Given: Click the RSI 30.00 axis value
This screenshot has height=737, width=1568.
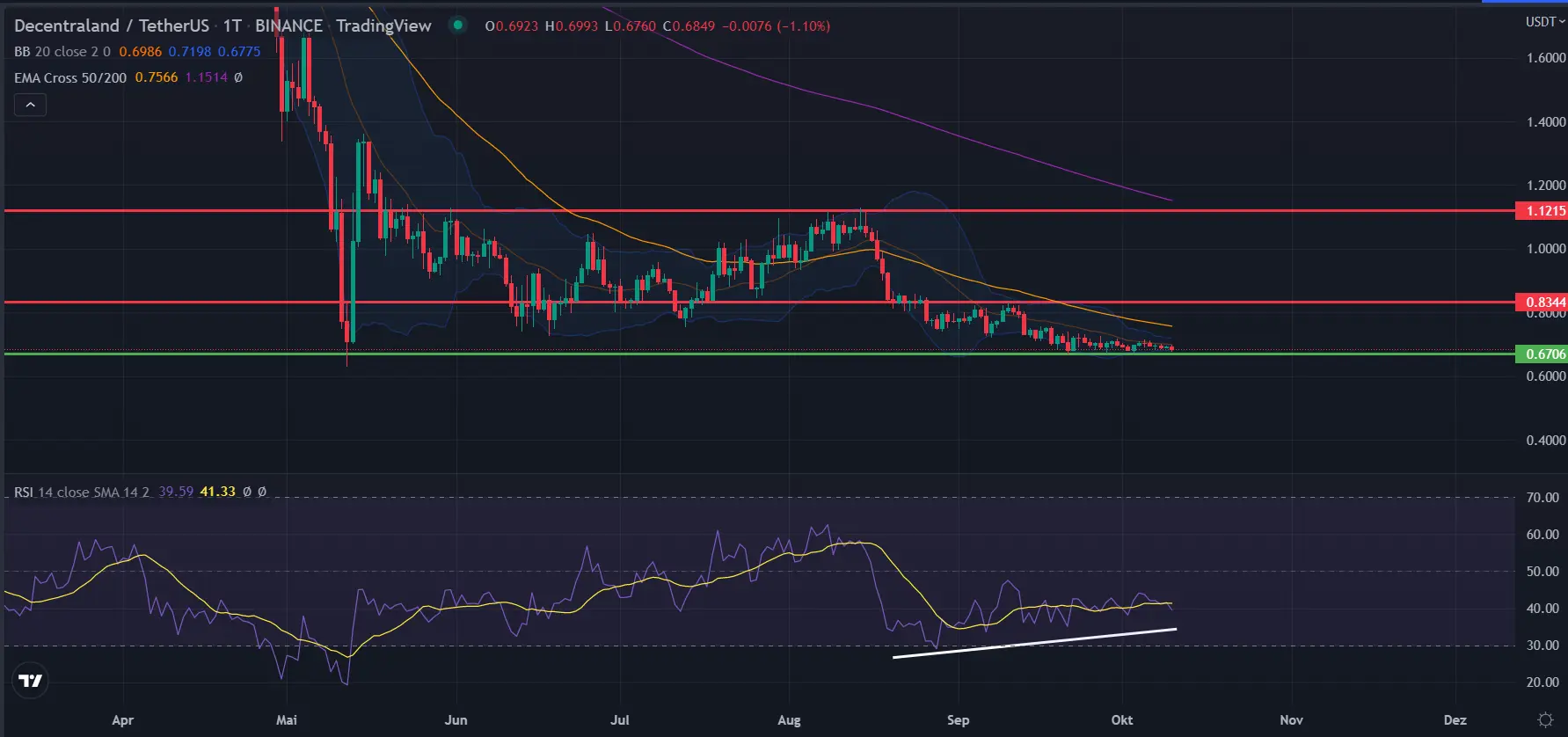Looking at the screenshot, I should click(x=1542, y=646).
